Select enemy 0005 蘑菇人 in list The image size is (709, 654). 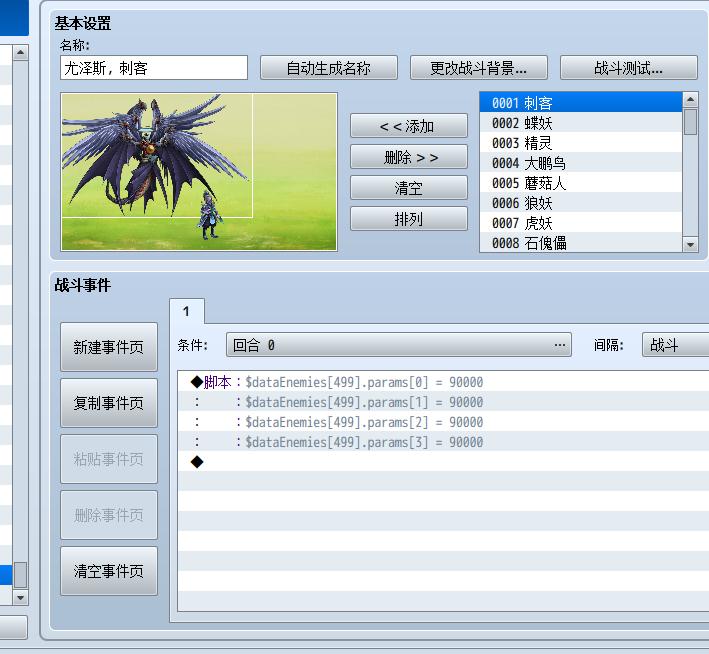point(581,182)
